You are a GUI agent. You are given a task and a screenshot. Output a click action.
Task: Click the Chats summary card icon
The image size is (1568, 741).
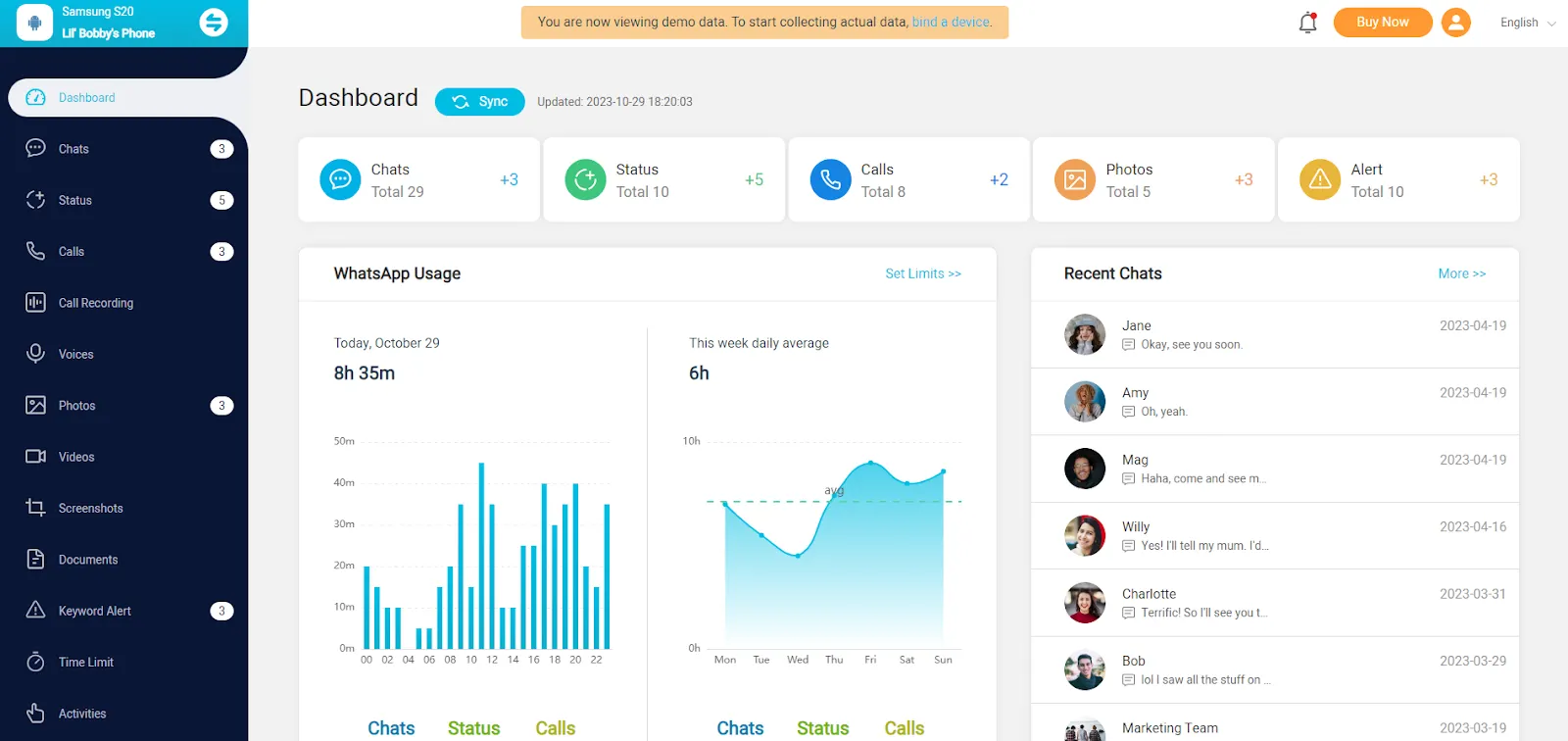point(340,179)
